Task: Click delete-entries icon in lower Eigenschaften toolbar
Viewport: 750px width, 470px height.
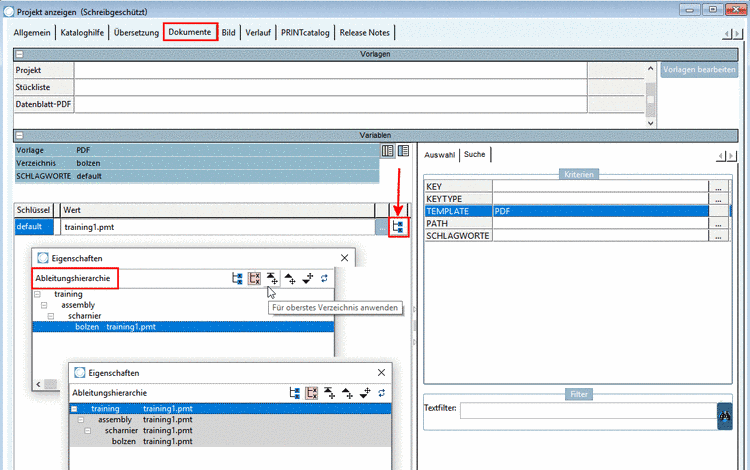Action: click(312, 393)
